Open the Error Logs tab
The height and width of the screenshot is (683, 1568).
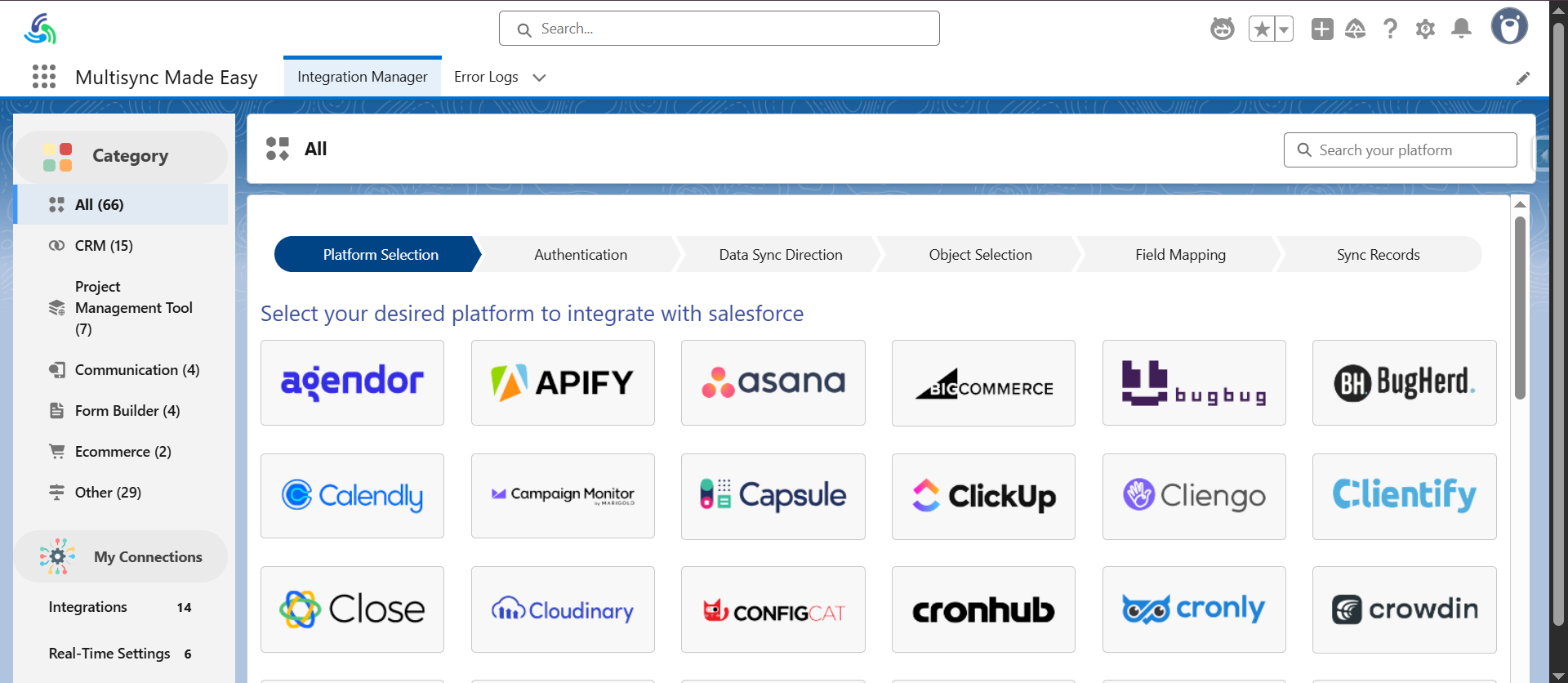(486, 77)
